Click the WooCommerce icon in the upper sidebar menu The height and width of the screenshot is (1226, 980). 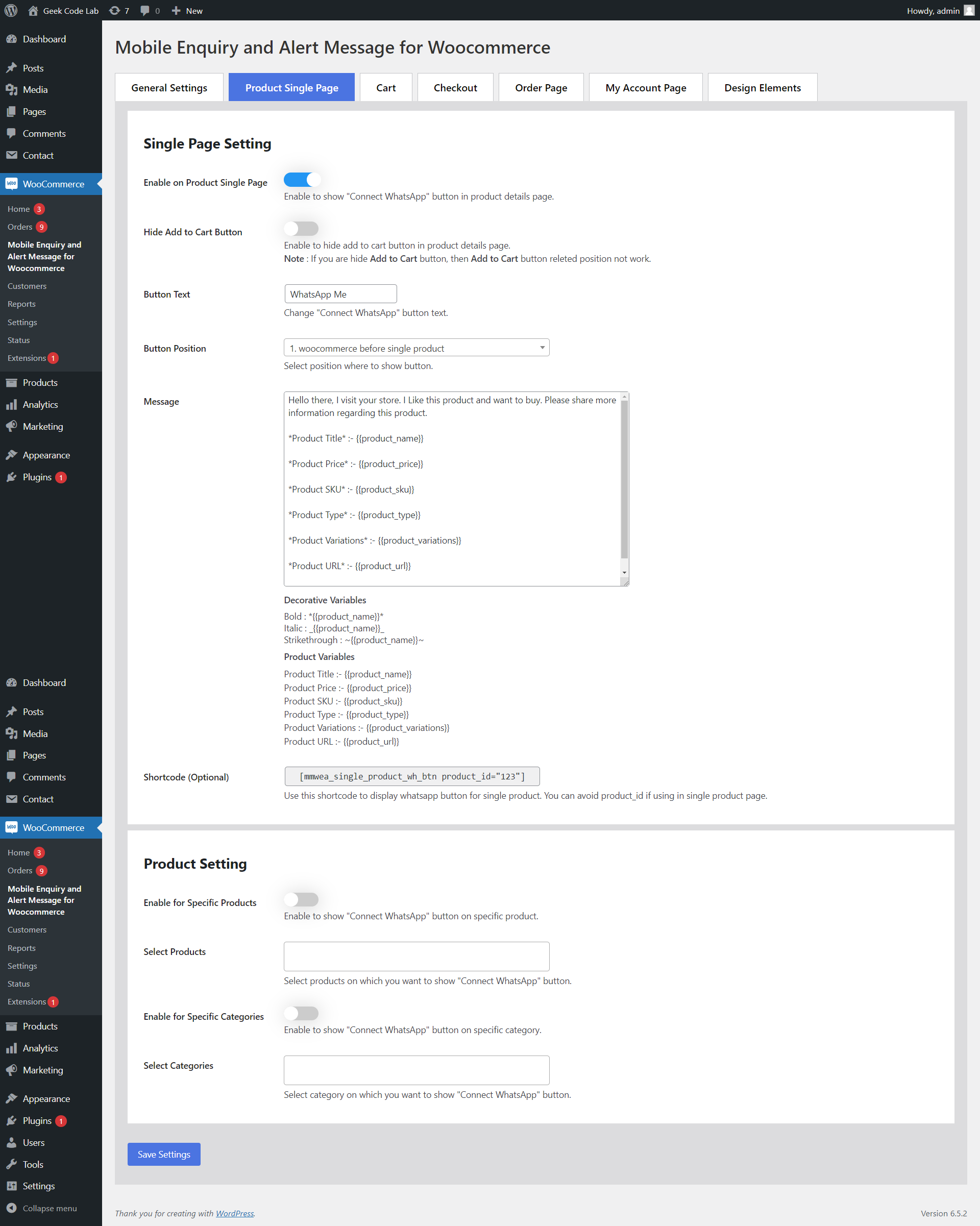pyautogui.click(x=11, y=184)
